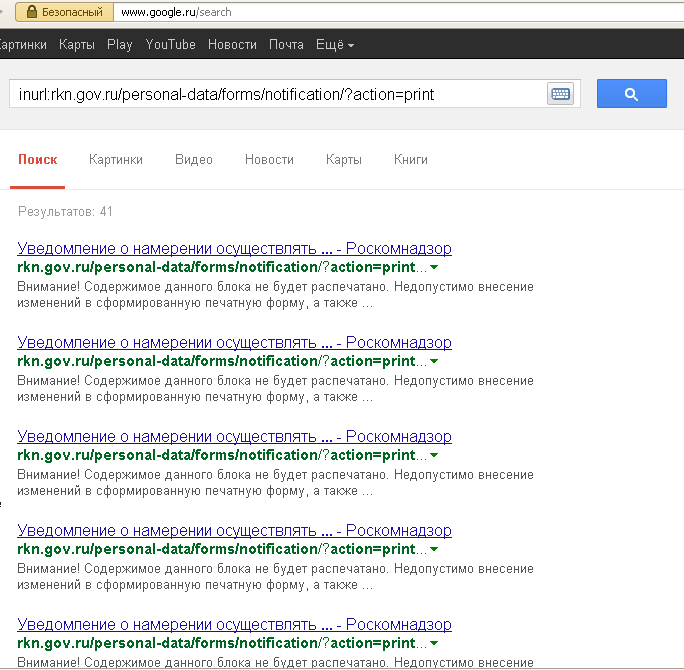This screenshot has width=684, height=670.
Task: Open the fifth Уведомление о намерении result link
Action: coord(234,624)
